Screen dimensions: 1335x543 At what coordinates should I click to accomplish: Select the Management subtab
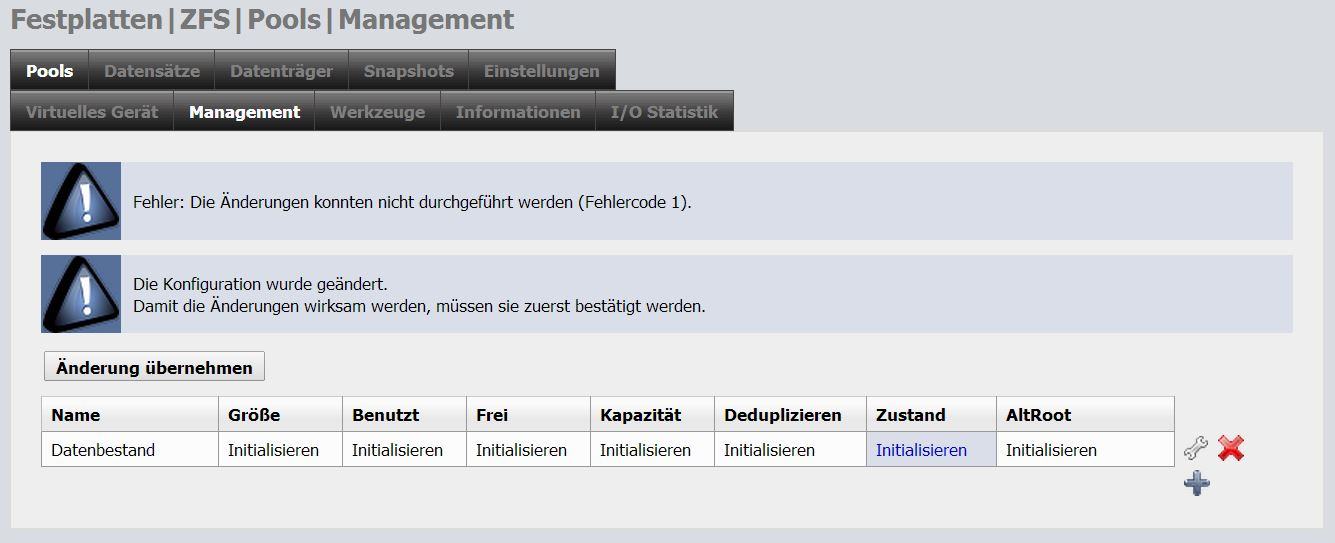pos(244,112)
